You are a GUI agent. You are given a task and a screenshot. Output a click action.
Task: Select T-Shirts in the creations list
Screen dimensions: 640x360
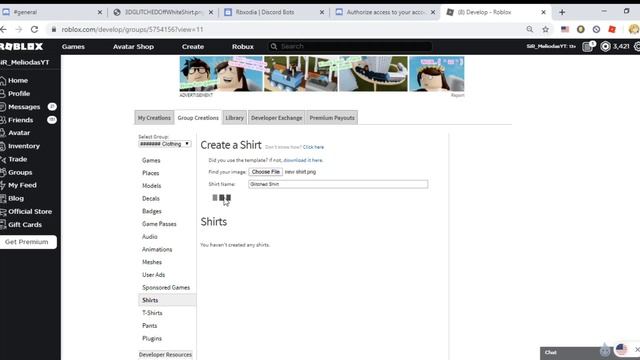(152, 313)
